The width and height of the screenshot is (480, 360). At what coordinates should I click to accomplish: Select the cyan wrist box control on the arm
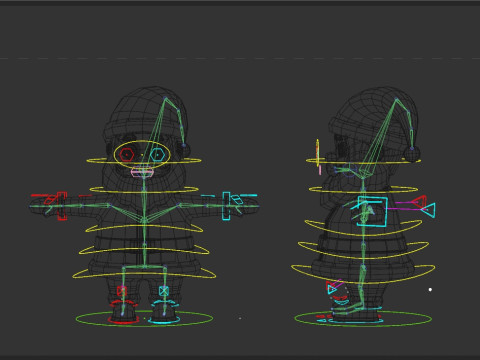tap(226, 206)
